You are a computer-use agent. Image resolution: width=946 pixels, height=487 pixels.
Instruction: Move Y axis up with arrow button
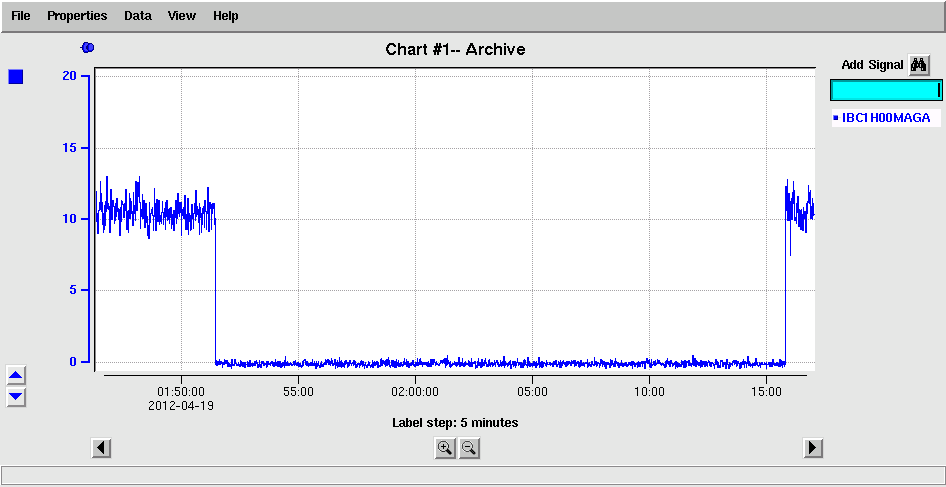(x=16, y=375)
